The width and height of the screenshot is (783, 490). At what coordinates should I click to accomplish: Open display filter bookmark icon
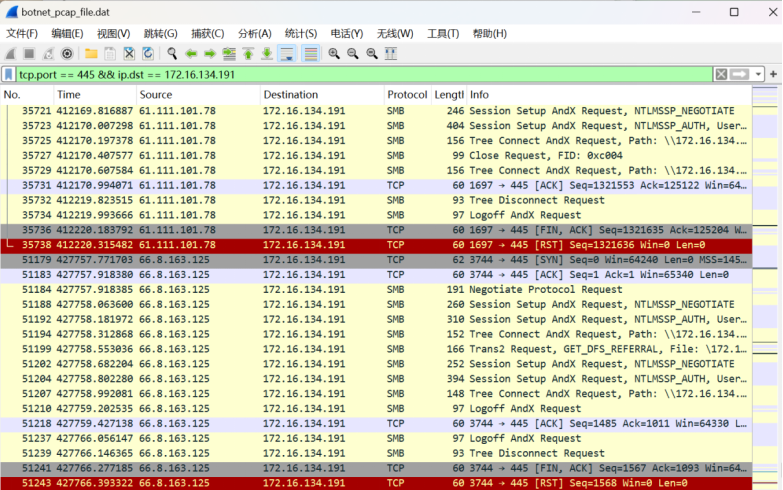pos(8,74)
